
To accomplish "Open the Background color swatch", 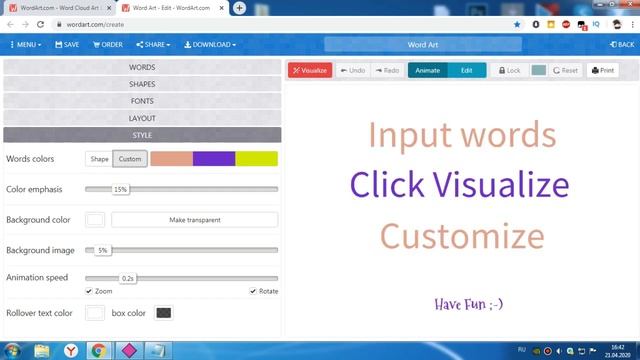I will 95,220.
